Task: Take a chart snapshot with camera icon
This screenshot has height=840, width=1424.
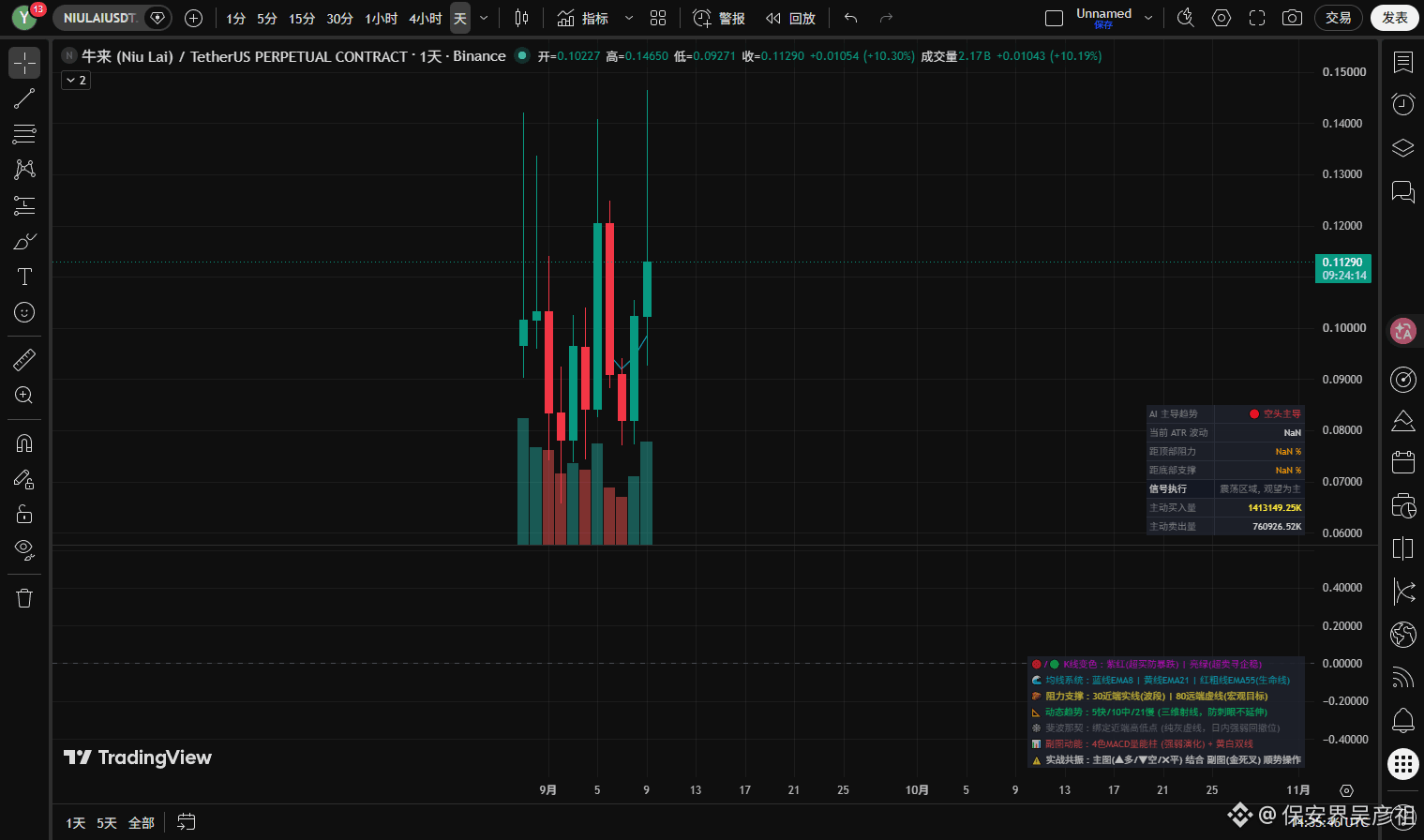Action: click(1292, 18)
